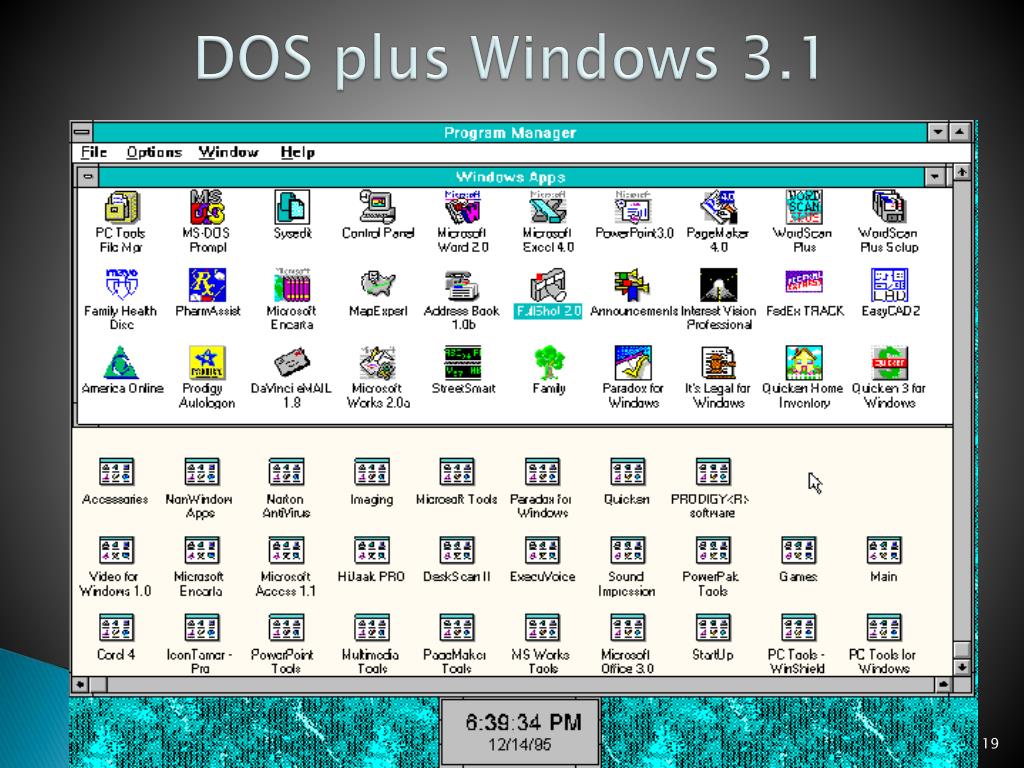Image resolution: width=1024 pixels, height=768 pixels.
Task: Open the Microsoft Access 1.1 group
Action: [x=287, y=550]
